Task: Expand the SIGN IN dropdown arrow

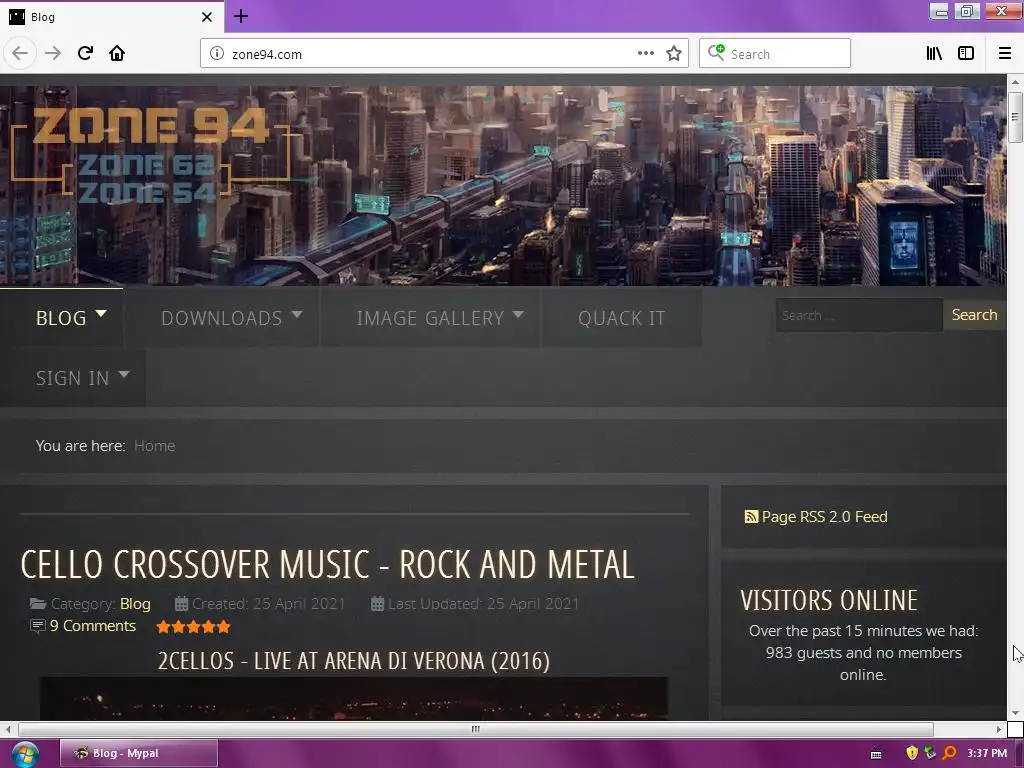Action: pyautogui.click(x=124, y=374)
